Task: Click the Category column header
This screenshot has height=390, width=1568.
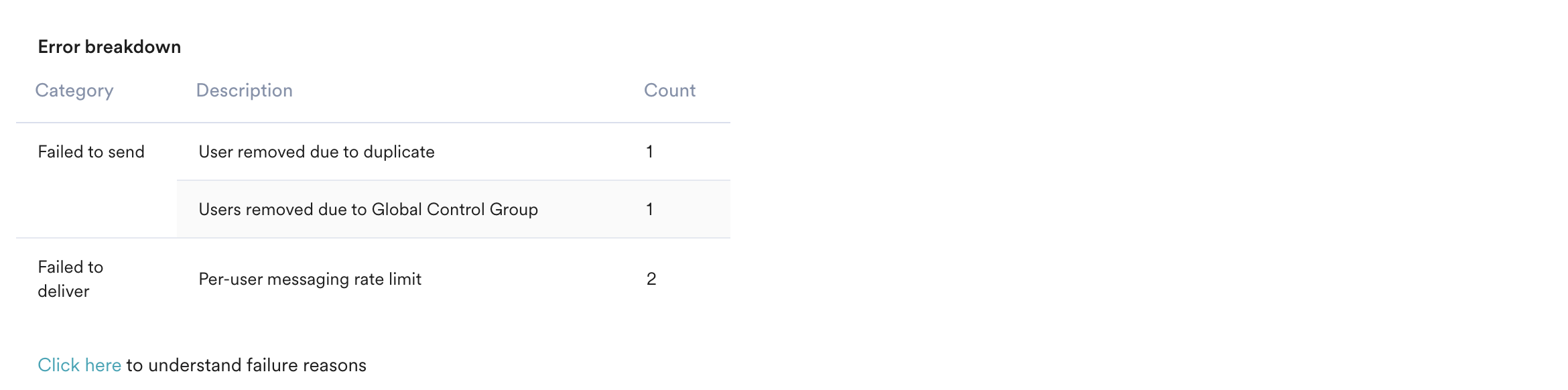Action: 74,90
